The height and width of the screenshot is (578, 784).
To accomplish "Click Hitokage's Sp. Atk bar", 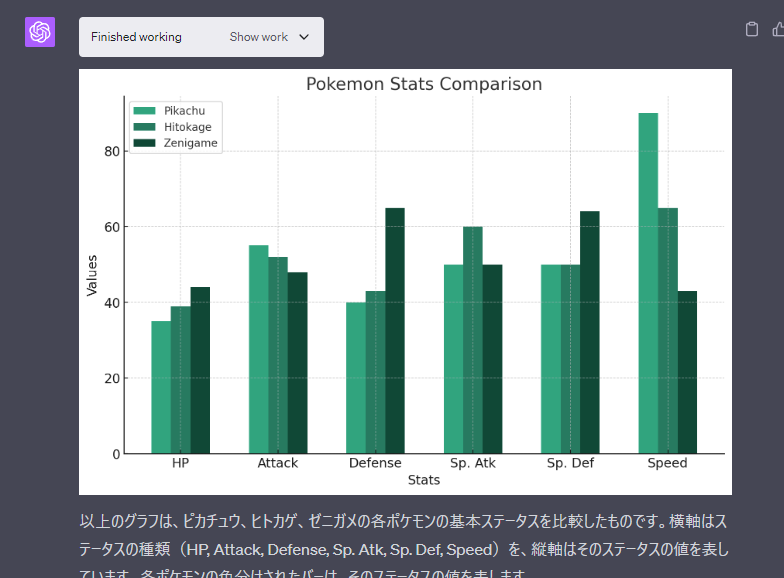I will tap(472, 340).
